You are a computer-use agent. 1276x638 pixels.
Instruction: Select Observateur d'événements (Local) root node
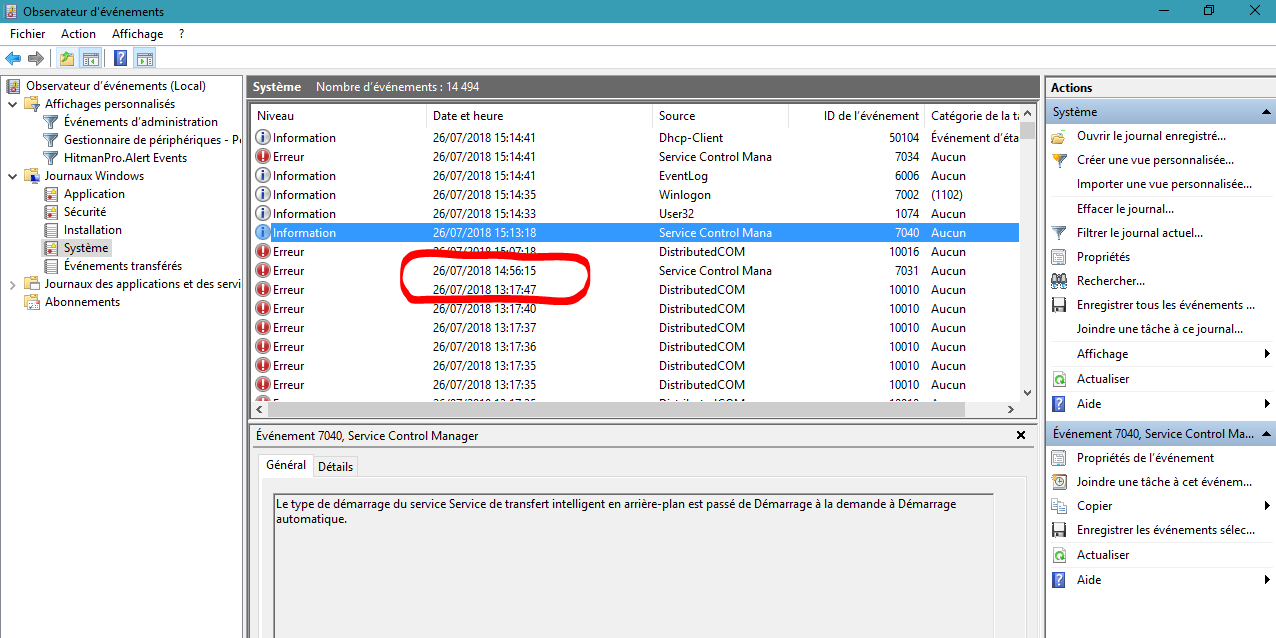[115, 86]
